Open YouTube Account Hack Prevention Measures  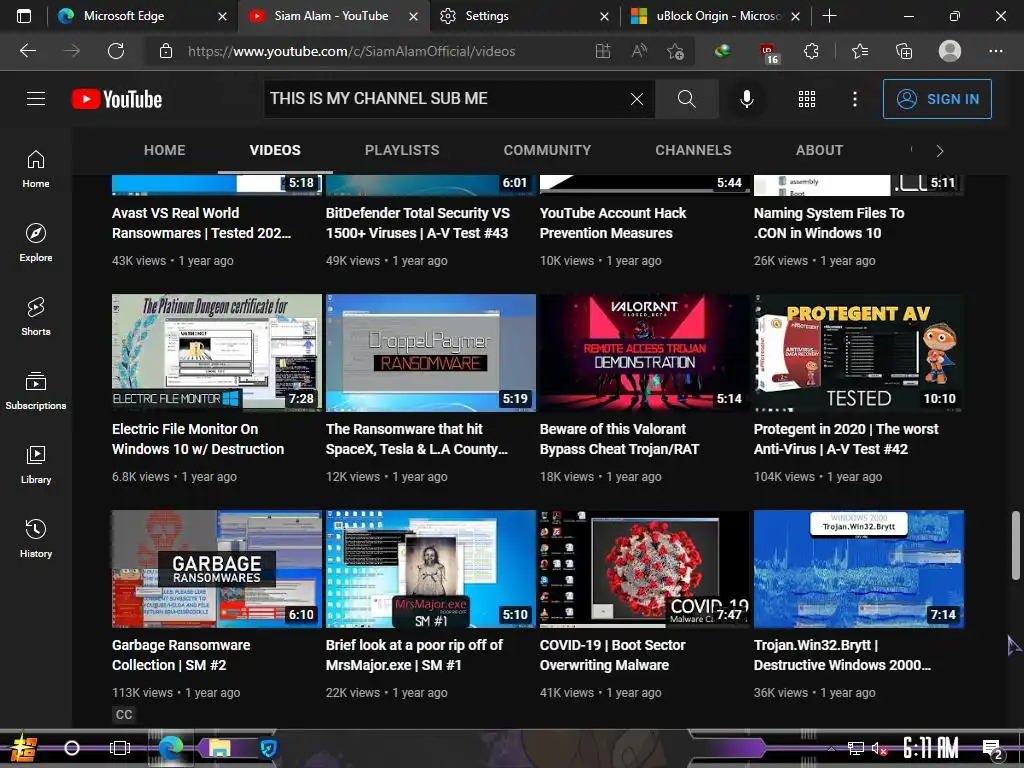point(613,223)
